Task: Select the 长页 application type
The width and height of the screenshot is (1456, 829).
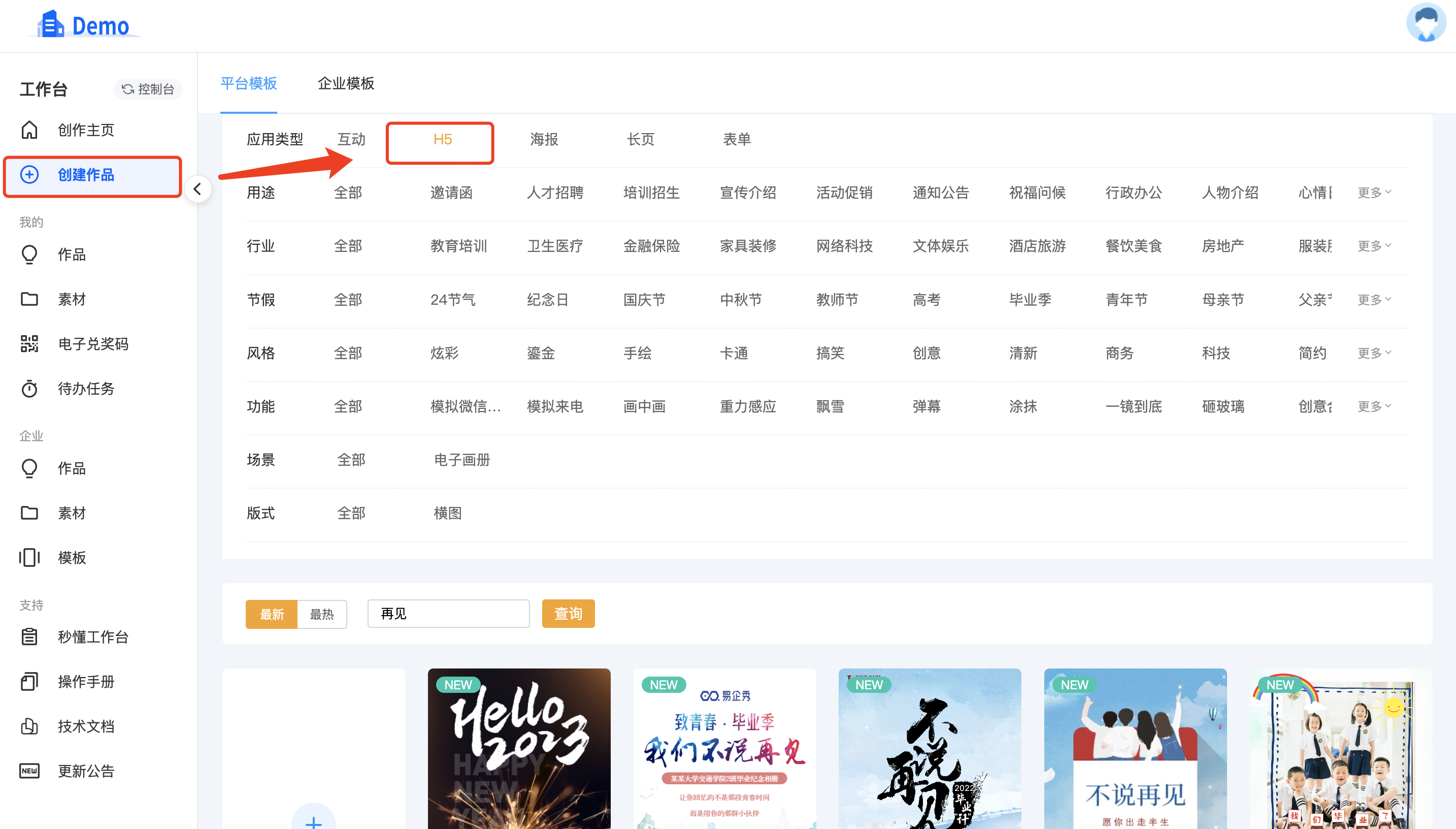Action: 641,140
